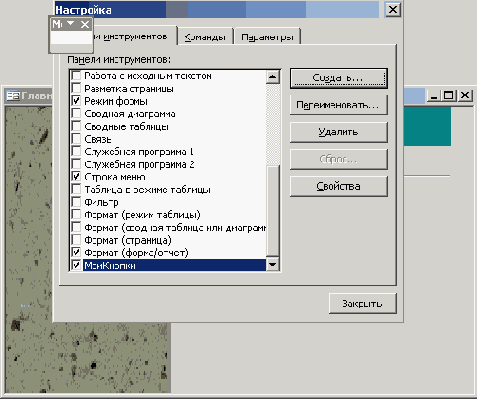477x399 pixels.
Task: Minimize the background Главная form window
Action: pyautogui.click(x=434, y=96)
